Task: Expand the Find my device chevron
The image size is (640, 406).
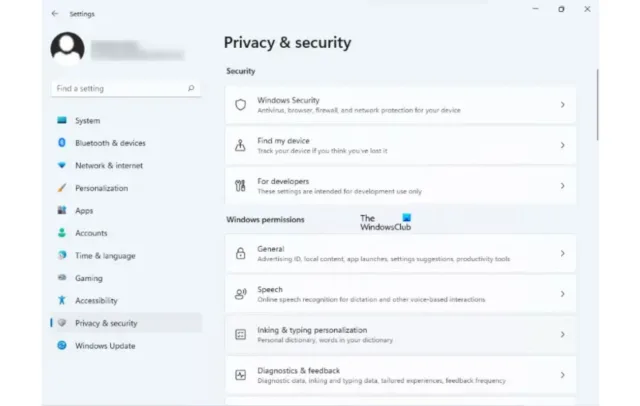Action: [562, 145]
